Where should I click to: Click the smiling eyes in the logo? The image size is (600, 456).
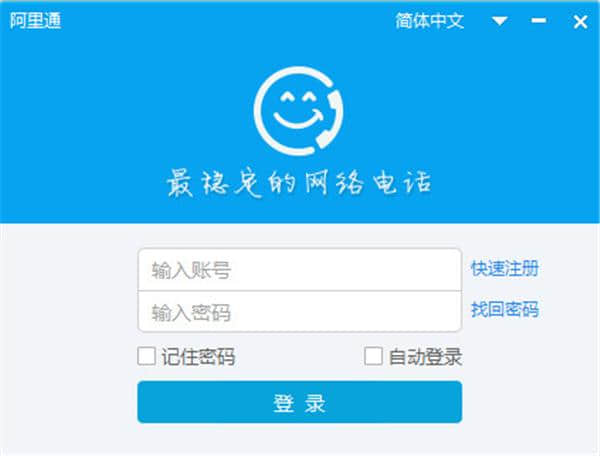298,98
